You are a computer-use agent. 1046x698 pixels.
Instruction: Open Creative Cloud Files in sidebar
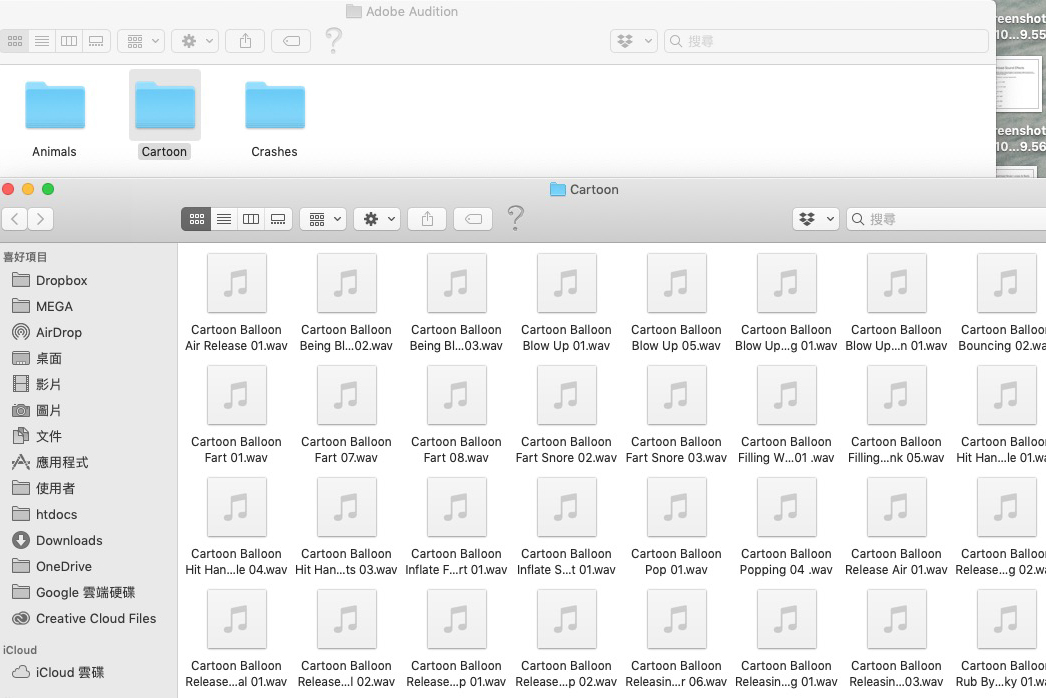[x=95, y=618]
